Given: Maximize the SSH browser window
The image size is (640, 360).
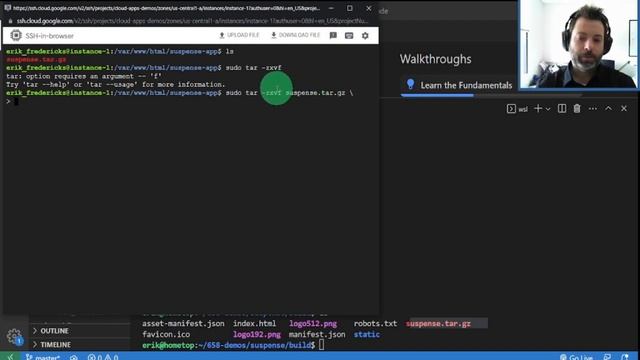Looking at the screenshot, I should [x=350, y=8].
